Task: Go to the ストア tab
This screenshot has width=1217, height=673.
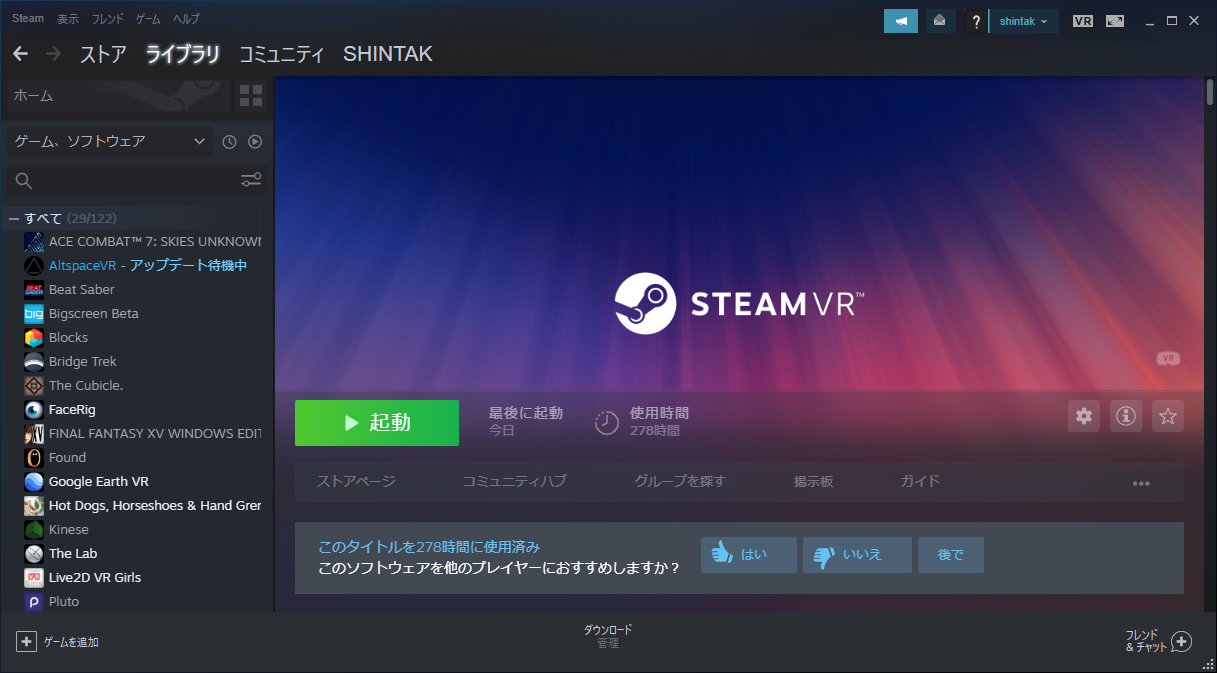Action: [x=103, y=54]
